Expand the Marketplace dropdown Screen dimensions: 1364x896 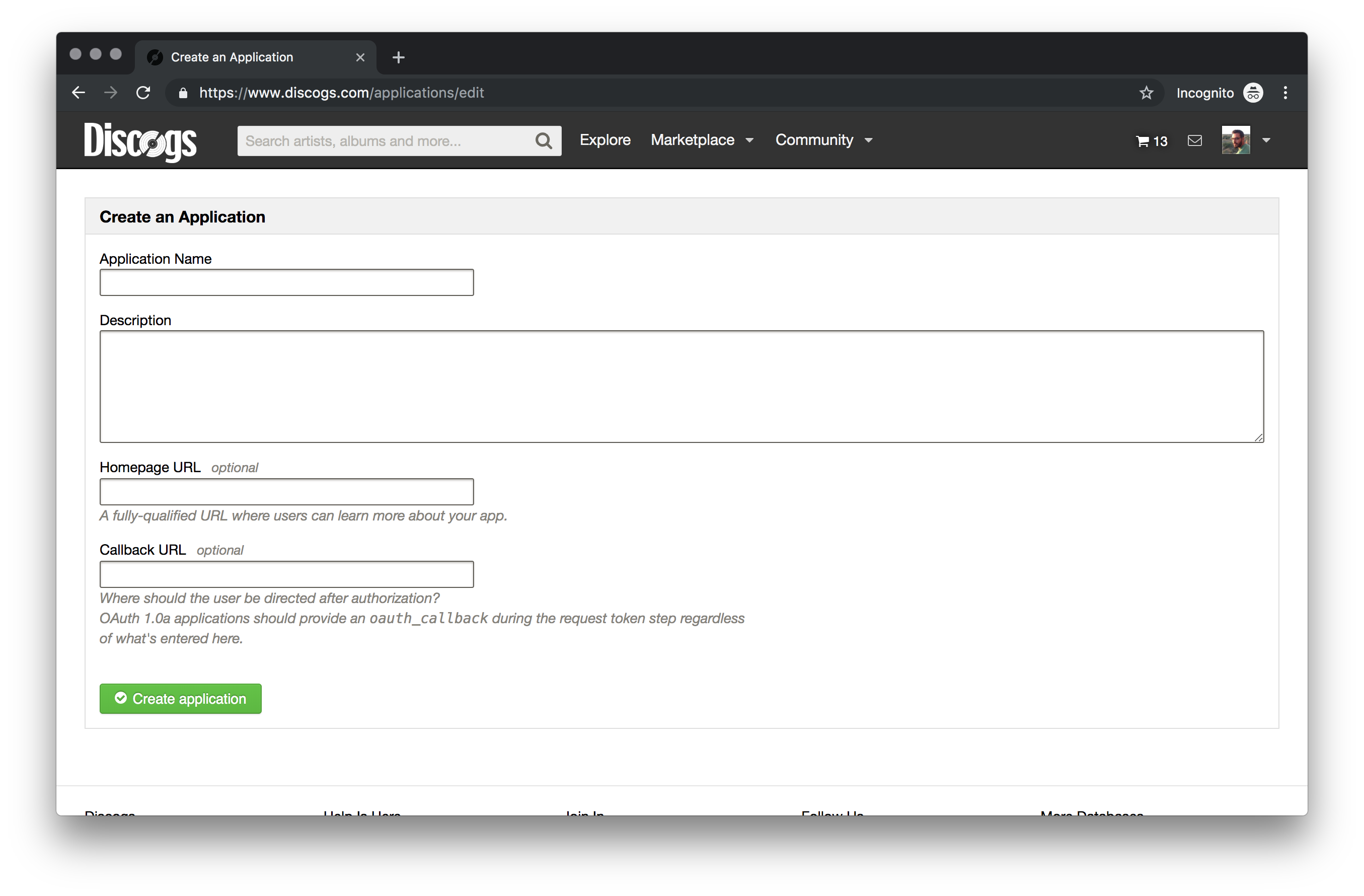[702, 140]
